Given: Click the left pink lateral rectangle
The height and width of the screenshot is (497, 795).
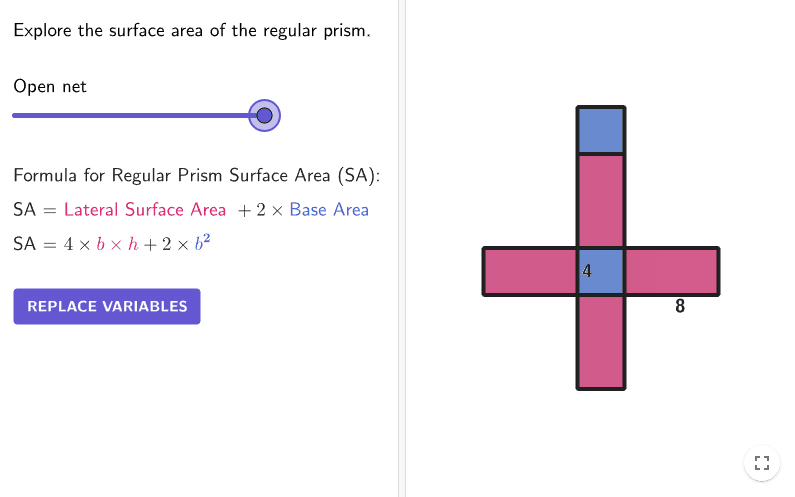Looking at the screenshot, I should (530, 272).
